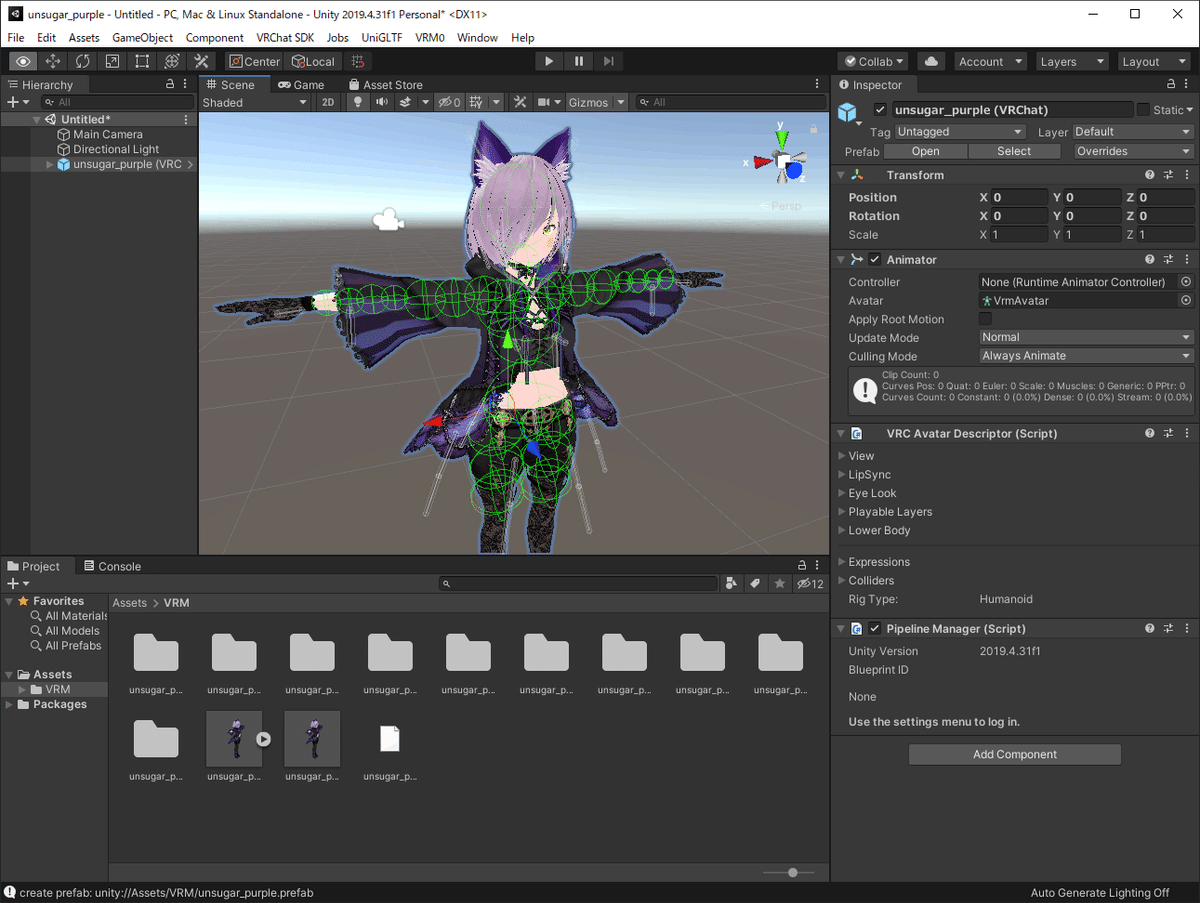Toggle scene lighting in the Scene view toolbar
This screenshot has width=1200, height=903.
pyautogui.click(x=357, y=101)
